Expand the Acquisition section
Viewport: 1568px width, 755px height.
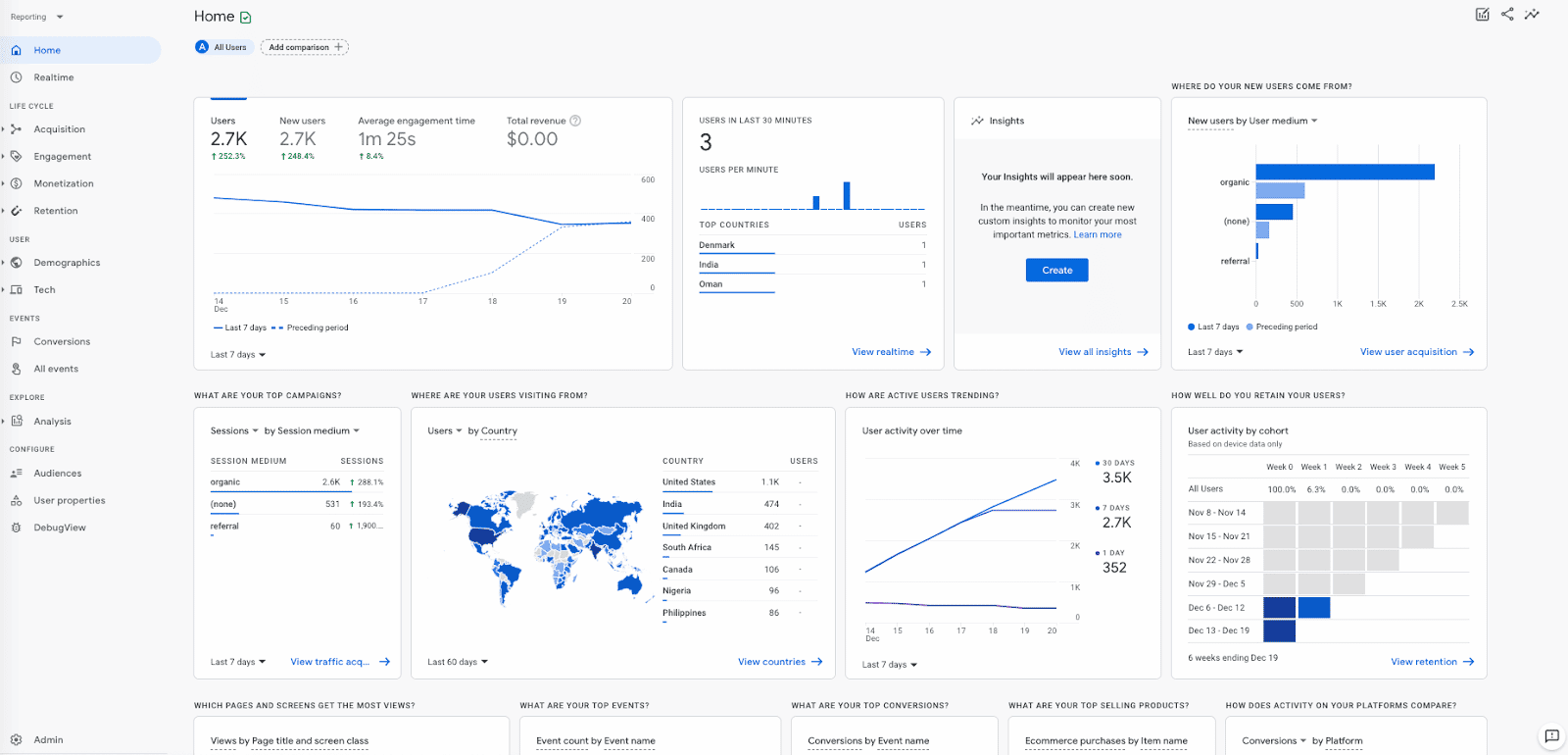[59, 129]
